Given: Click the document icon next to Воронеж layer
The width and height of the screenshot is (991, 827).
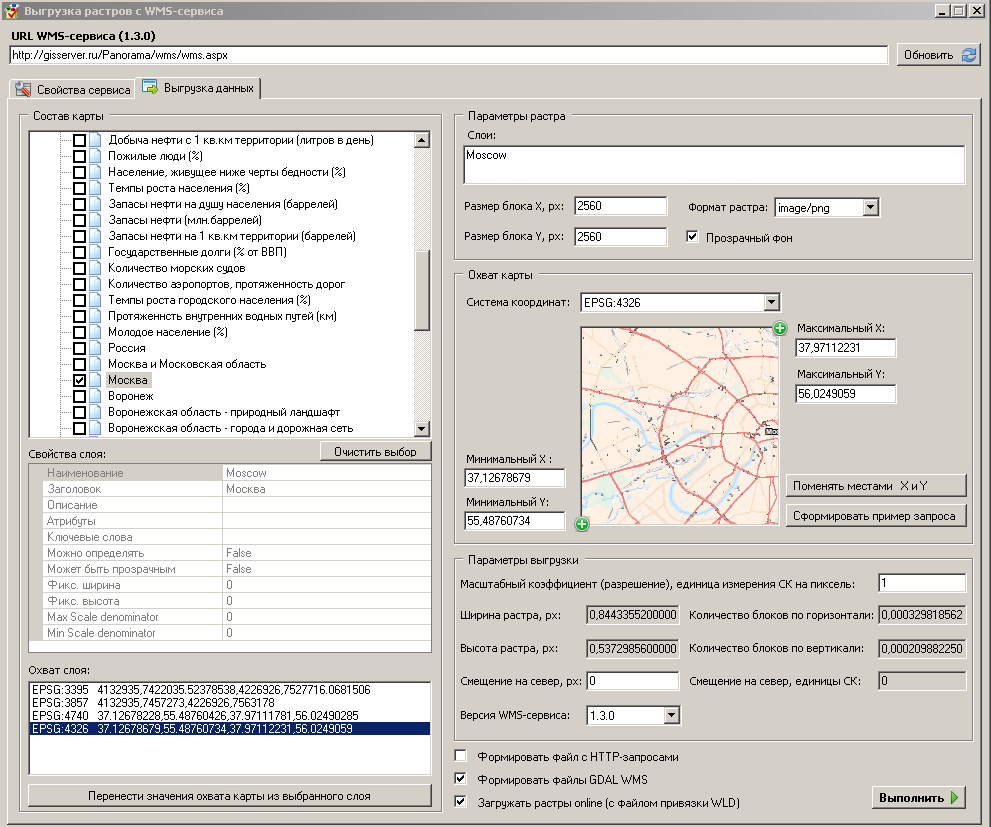Looking at the screenshot, I should pos(95,396).
